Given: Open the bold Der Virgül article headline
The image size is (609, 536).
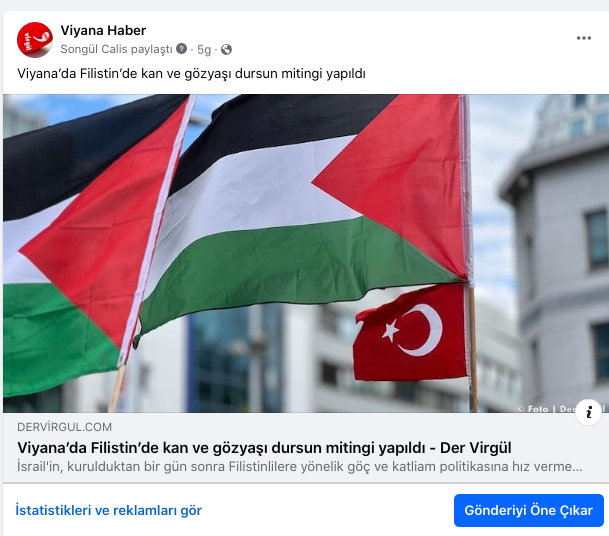Looking at the screenshot, I should (x=264, y=448).
